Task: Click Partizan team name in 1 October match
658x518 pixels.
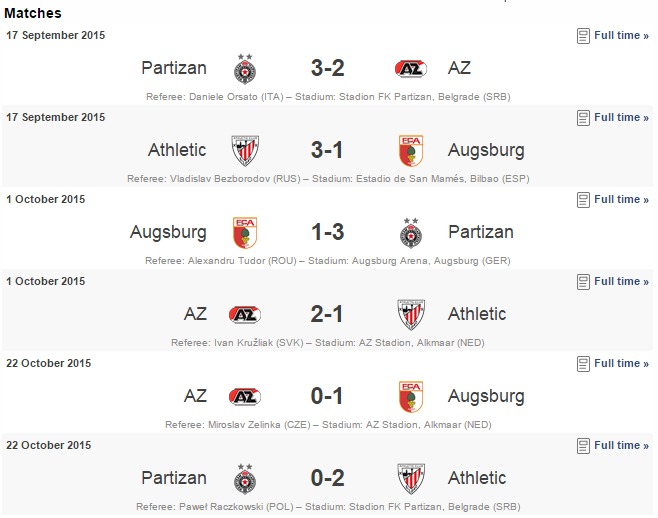Action: tap(481, 232)
